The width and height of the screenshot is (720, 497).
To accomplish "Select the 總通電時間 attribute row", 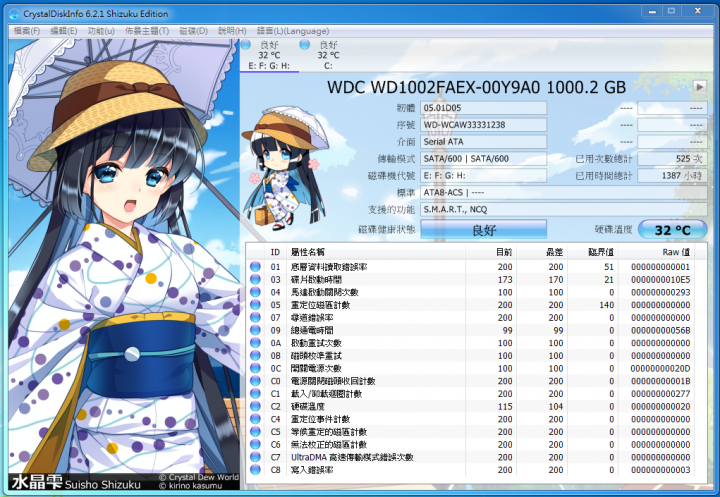I will (470, 330).
